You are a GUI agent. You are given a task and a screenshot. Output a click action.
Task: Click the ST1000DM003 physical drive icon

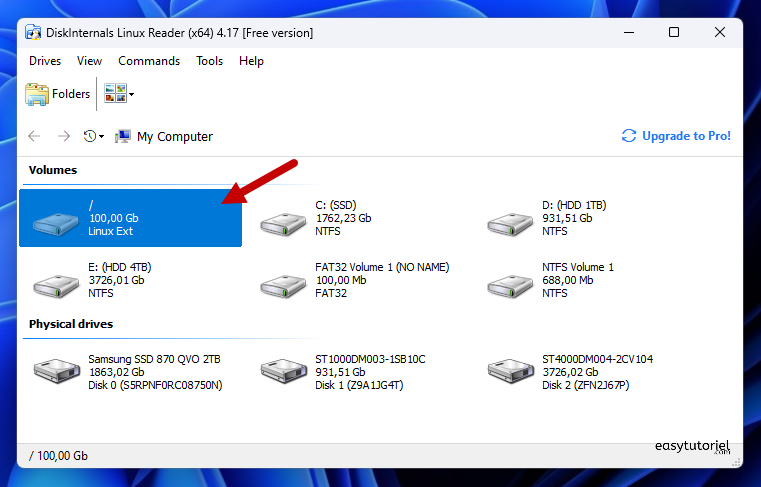click(282, 371)
